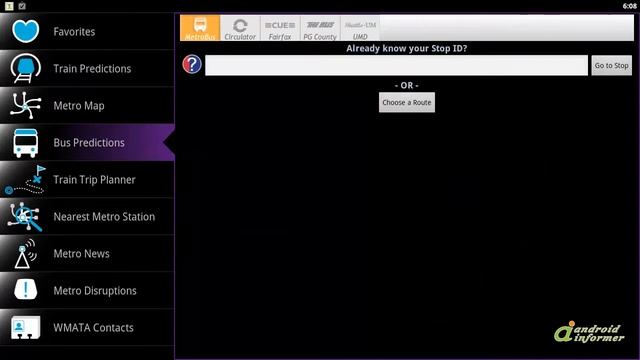Screen dimensions: 640x360
Task: Click the Go to Stop button
Action: point(611,65)
